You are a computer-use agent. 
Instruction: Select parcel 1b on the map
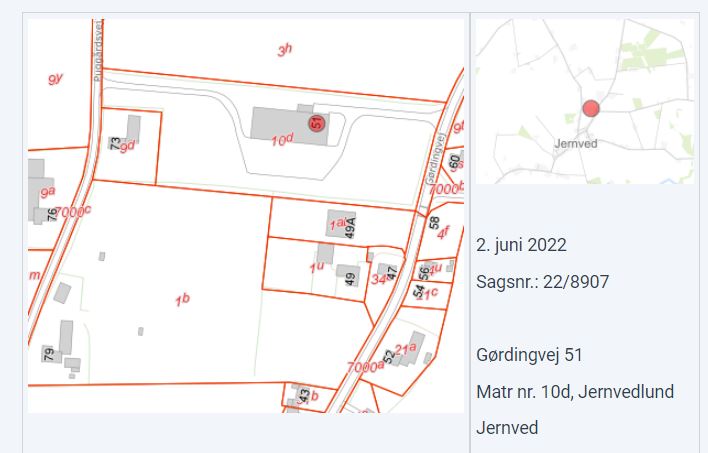(180, 298)
